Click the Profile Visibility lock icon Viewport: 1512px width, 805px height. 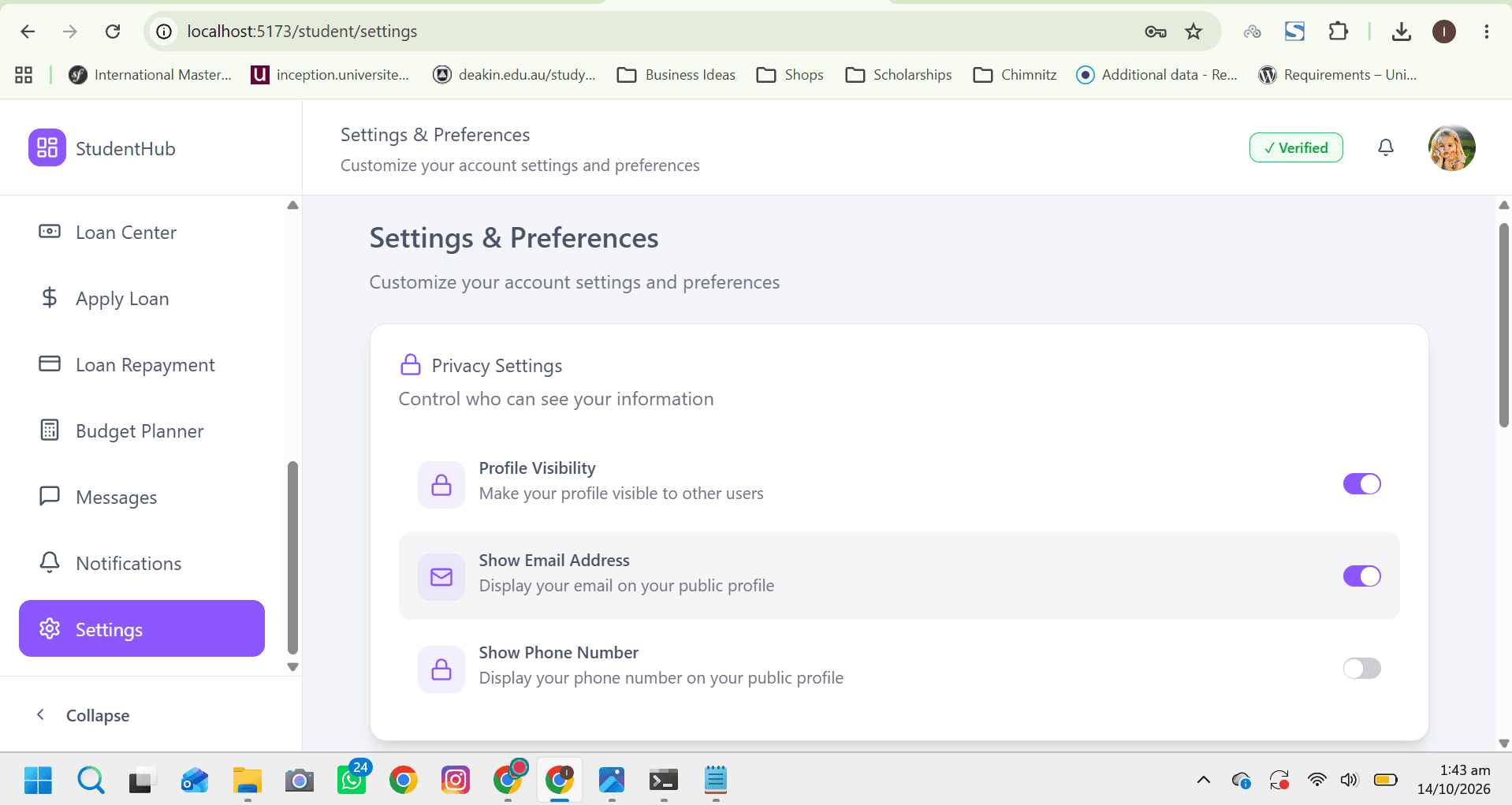point(441,485)
